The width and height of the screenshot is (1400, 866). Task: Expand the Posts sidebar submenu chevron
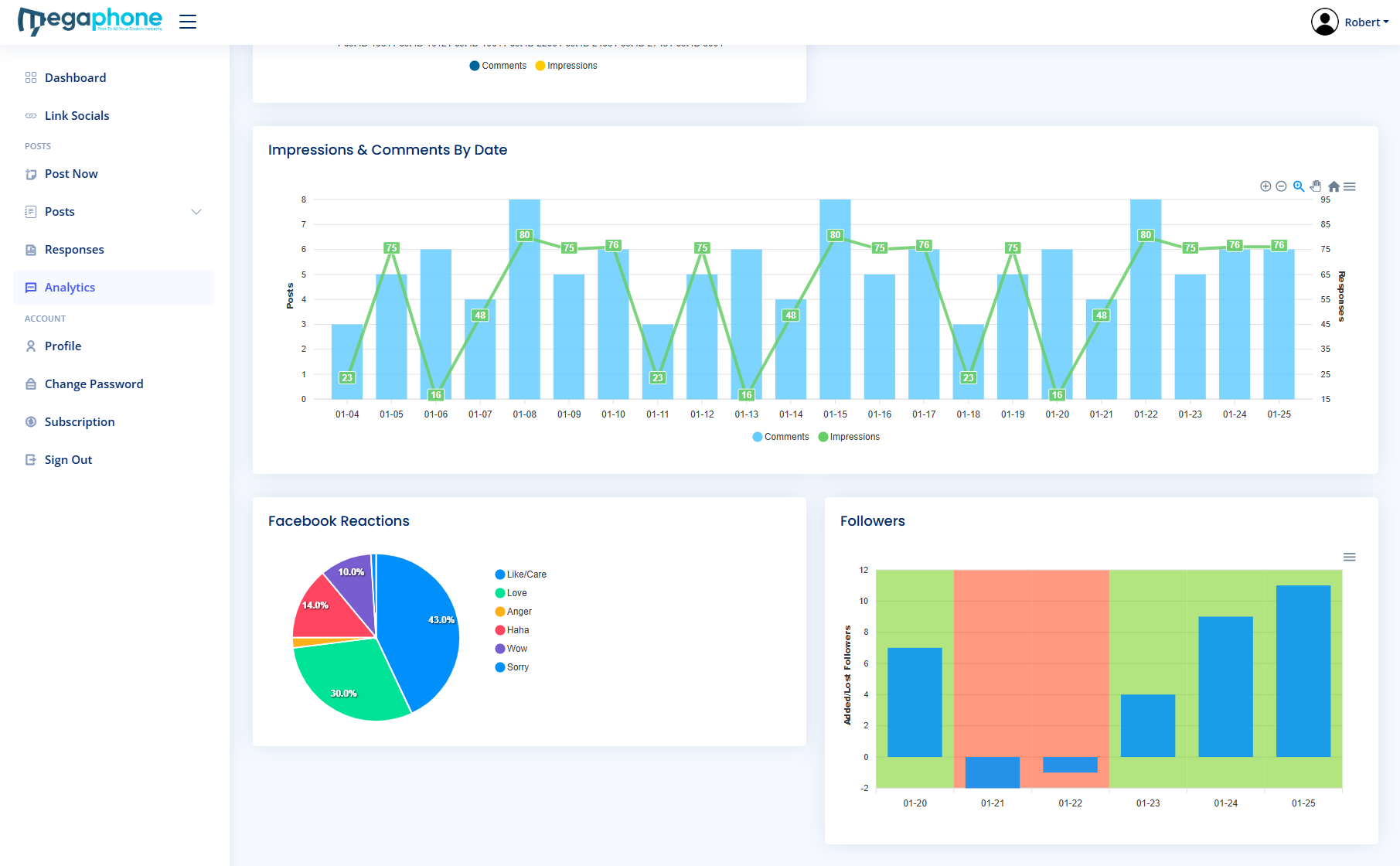pyautogui.click(x=196, y=212)
